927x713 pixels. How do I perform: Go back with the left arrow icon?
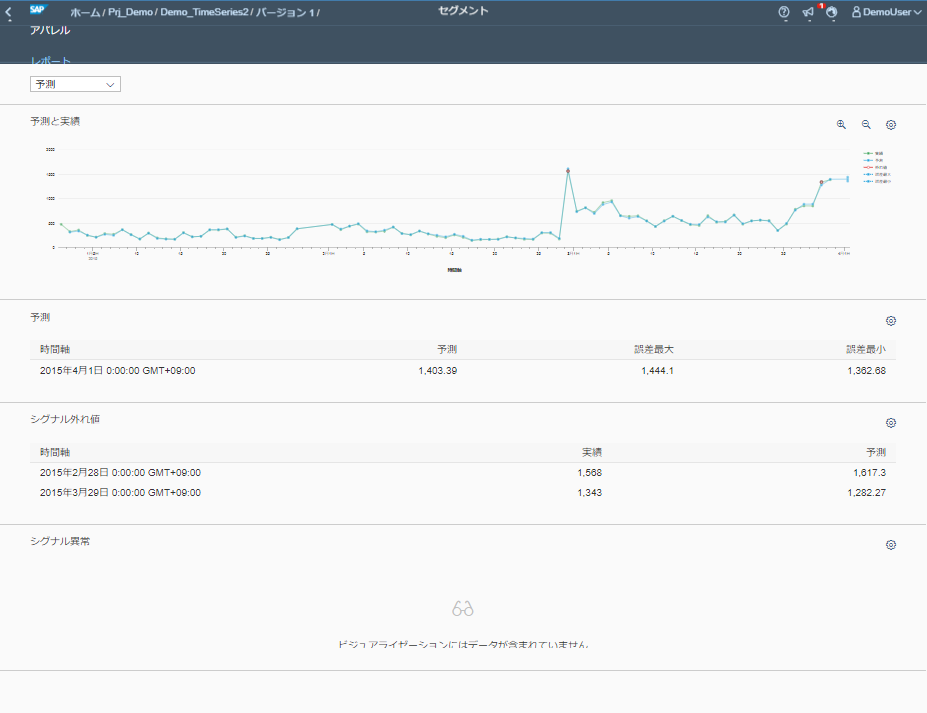[8, 12]
